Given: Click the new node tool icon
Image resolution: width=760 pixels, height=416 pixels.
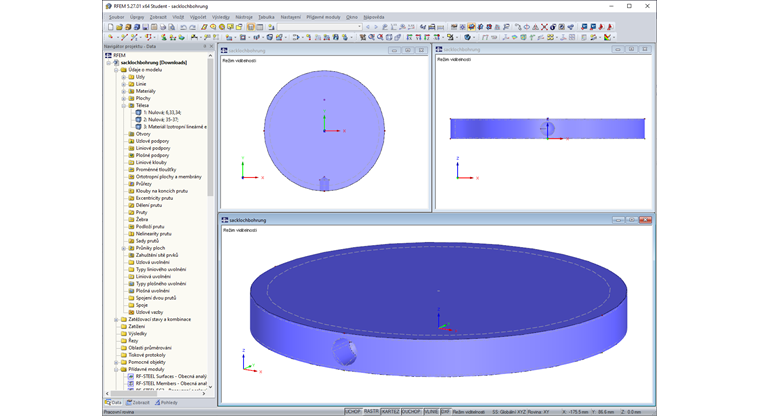Looking at the screenshot, I should tap(111, 37).
